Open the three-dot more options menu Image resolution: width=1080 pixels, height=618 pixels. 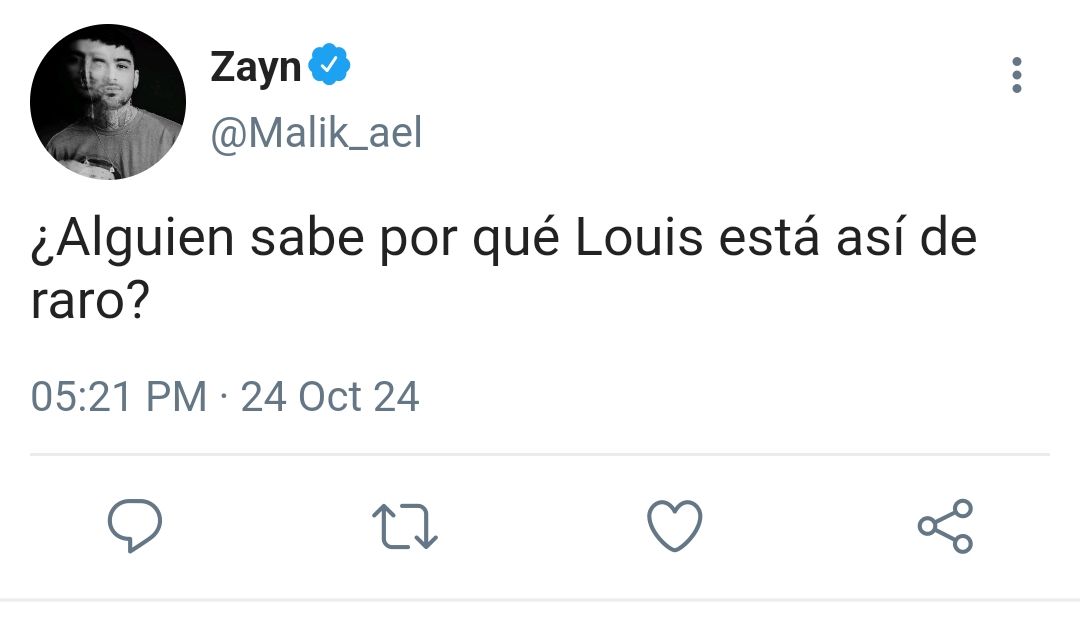(x=1017, y=75)
